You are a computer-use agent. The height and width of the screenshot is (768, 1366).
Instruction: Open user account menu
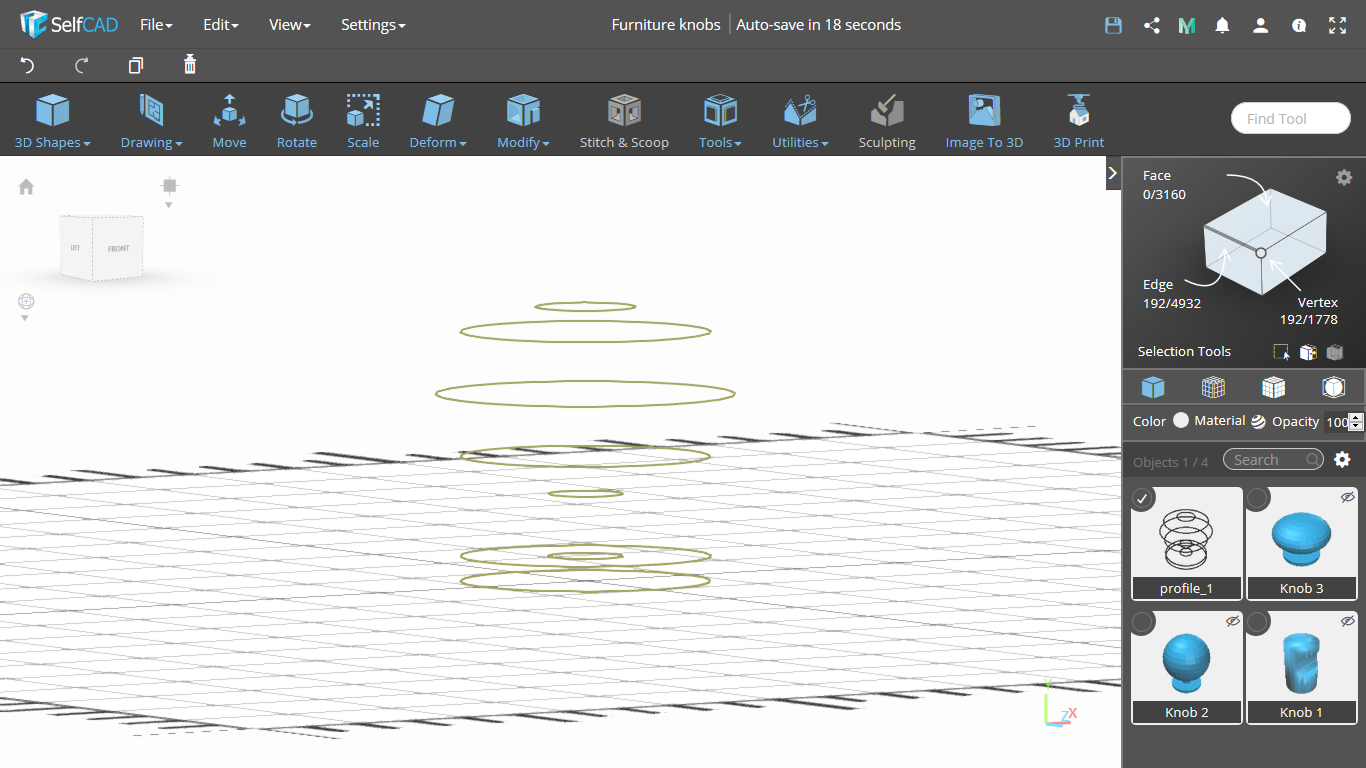[1261, 25]
